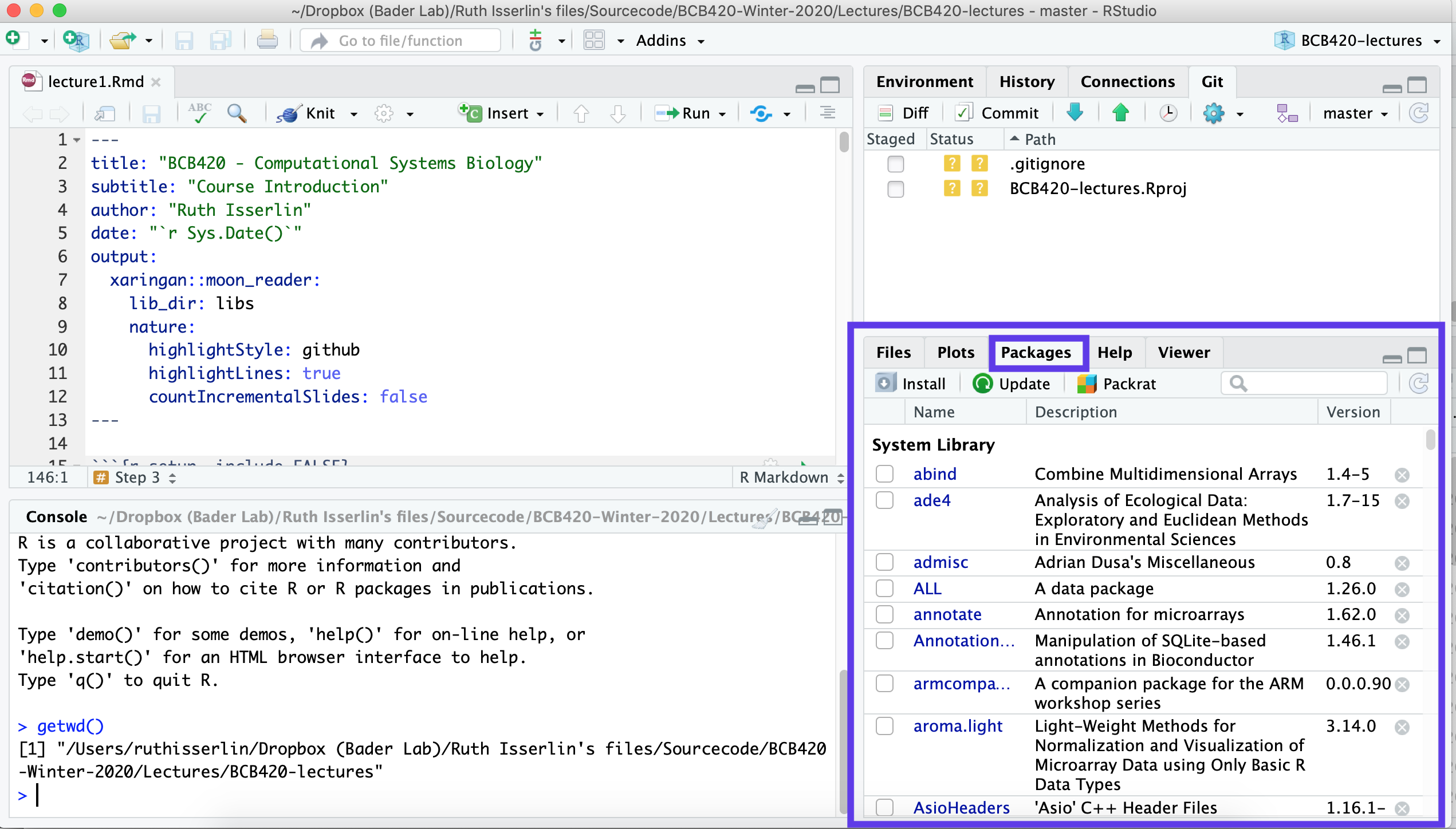Remove the annotate package with its X icon
This screenshot has width=1456, height=829.
pyautogui.click(x=1402, y=615)
